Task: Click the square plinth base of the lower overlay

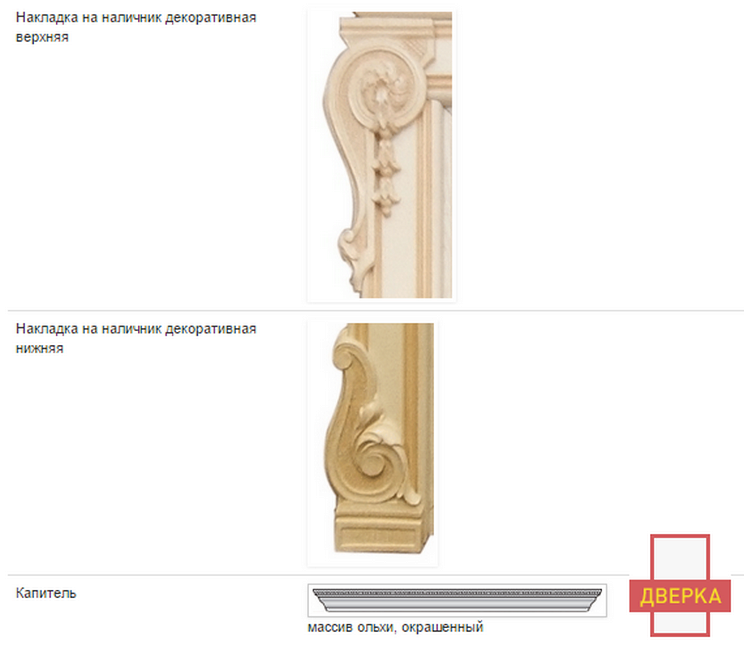Action: [382, 529]
